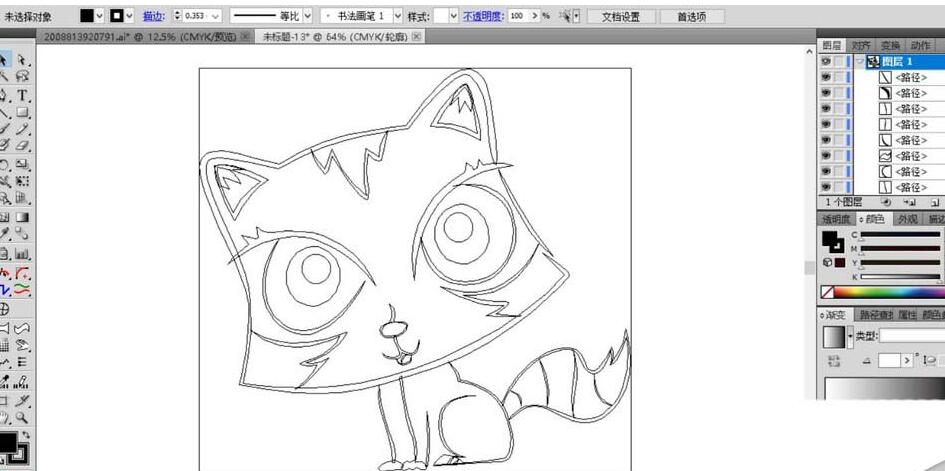Open the 外观 (Appearance) panel tab

tap(908, 219)
